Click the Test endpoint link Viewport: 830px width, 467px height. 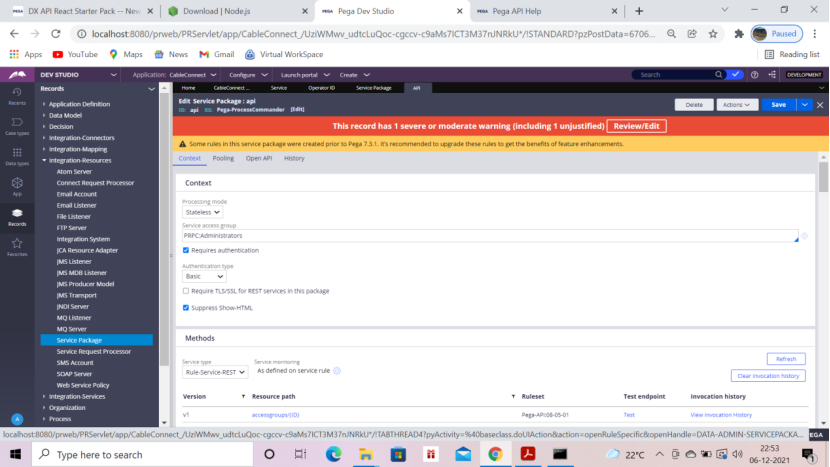point(629,415)
